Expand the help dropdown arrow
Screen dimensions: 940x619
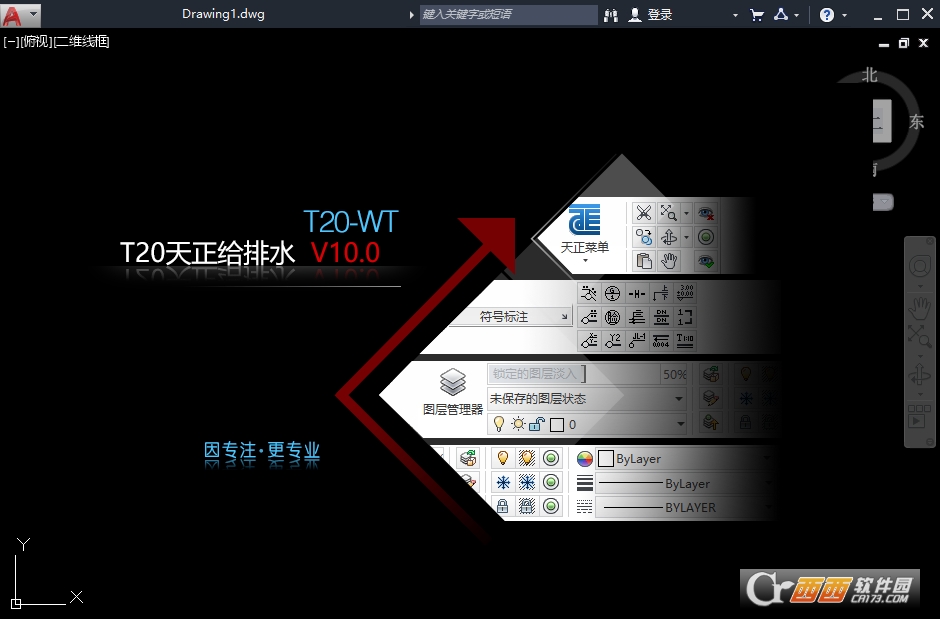pyautogui.click(x=844, y=16)
